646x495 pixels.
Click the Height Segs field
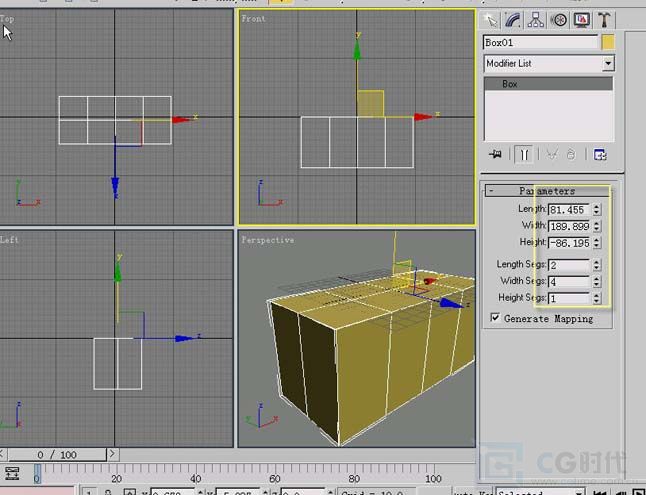pyautogui.click(x=569, y=298)
